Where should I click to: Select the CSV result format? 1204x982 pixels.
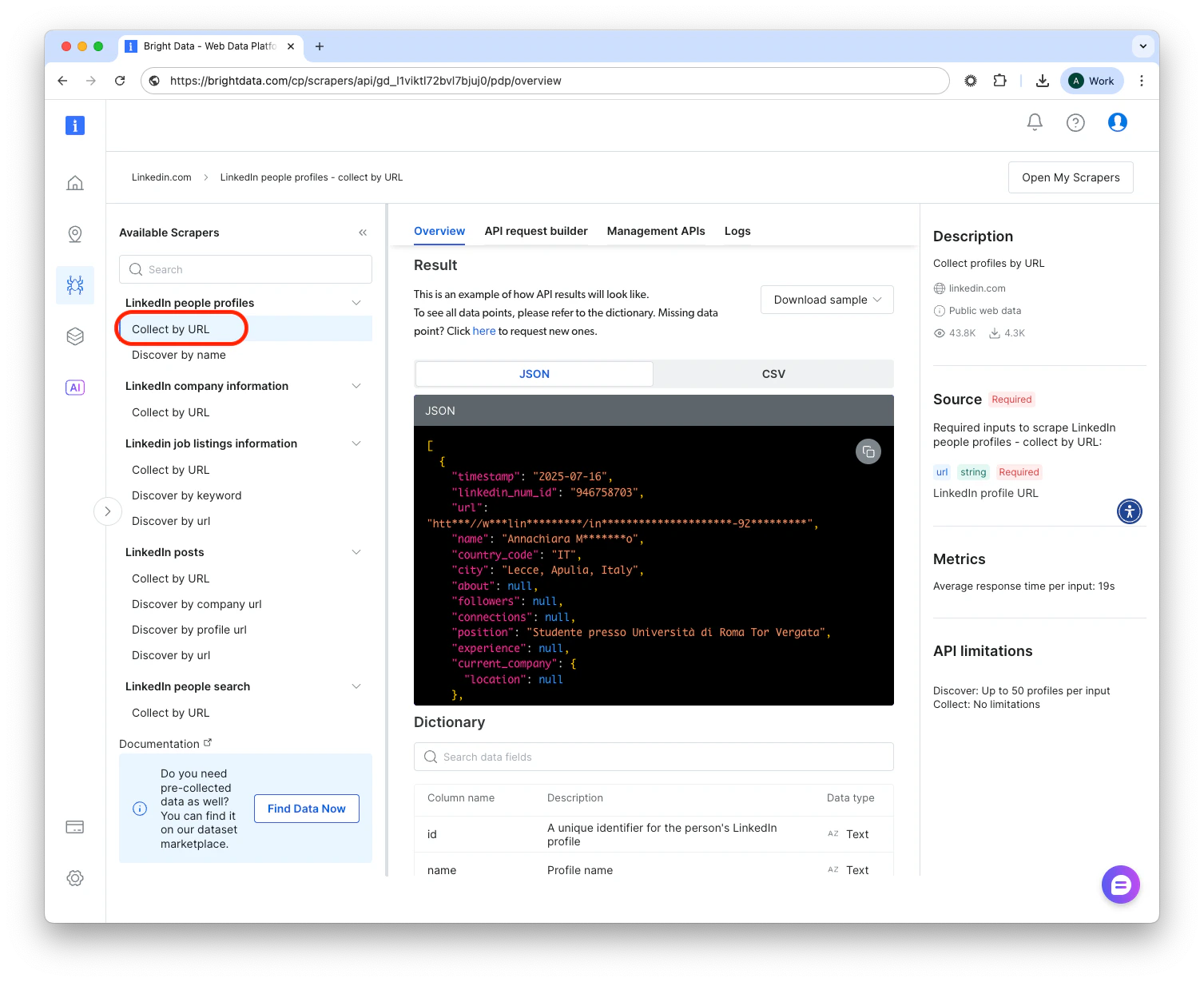773,374
